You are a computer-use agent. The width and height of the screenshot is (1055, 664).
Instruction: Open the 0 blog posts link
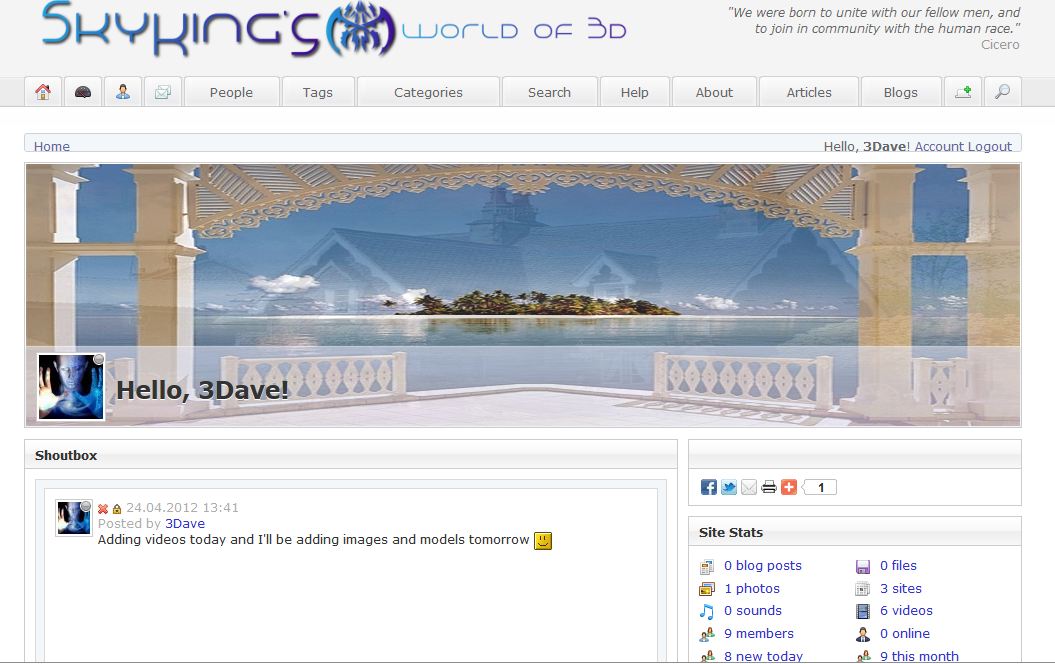pos(763,566)
